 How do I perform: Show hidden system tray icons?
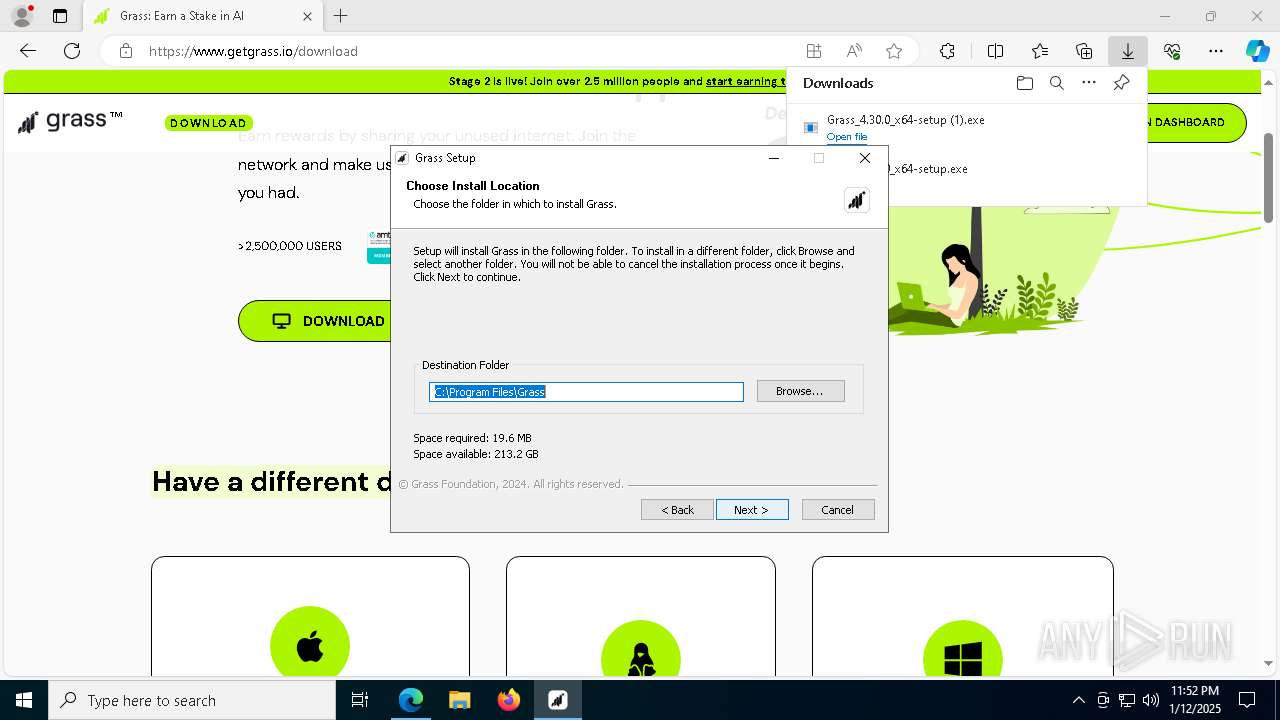click(x=1078, y=700)
